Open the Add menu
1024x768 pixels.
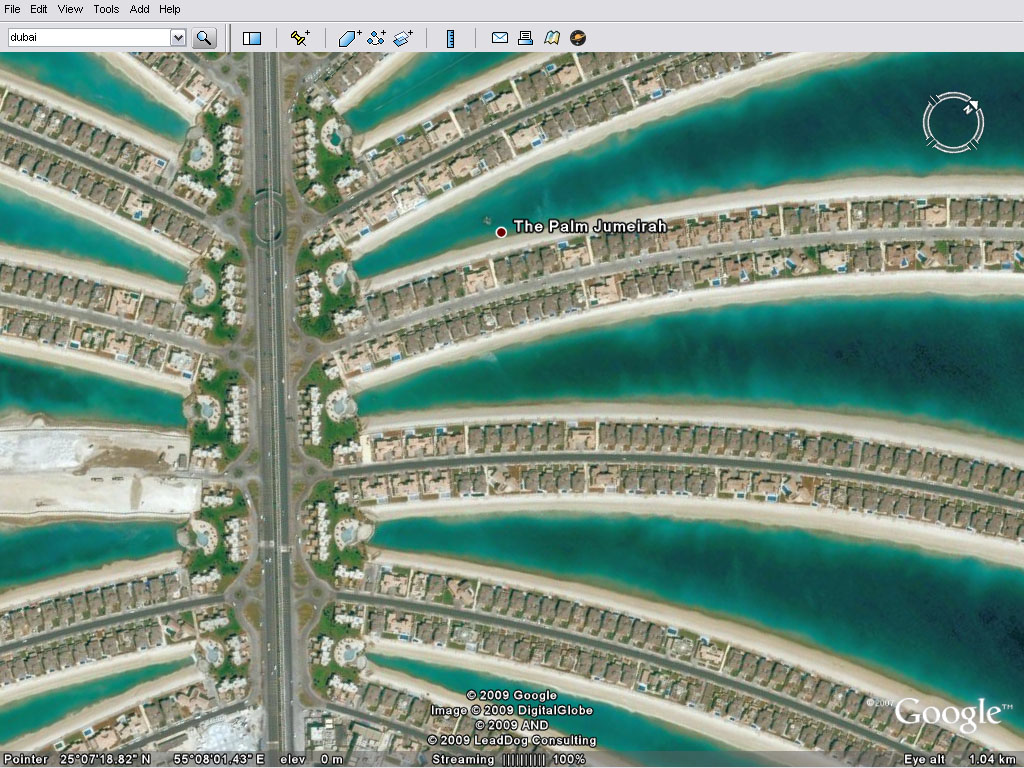click(x=139, y=9)
